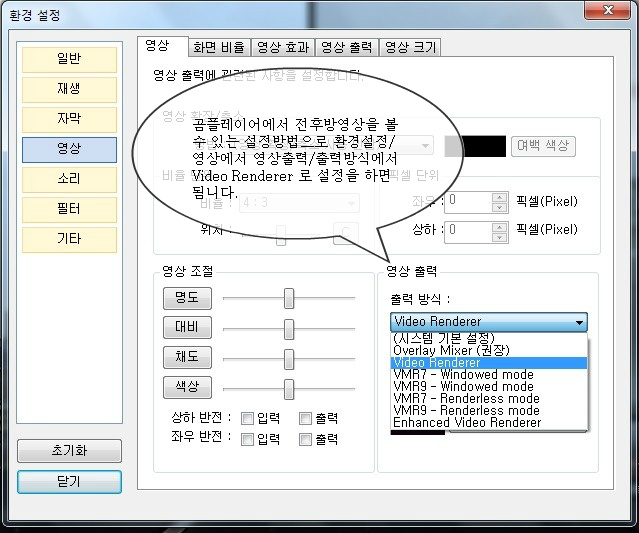Select the first 영상 tab
Image resolution: width=639 pixels, height=533 pixels.
[162, 46]
